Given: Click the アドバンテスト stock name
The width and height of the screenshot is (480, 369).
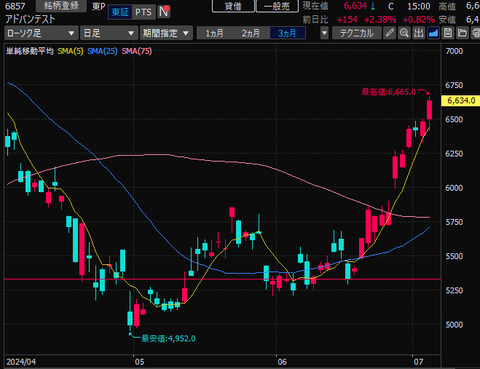Looking at the screenshot, I should tap(30, 19).
